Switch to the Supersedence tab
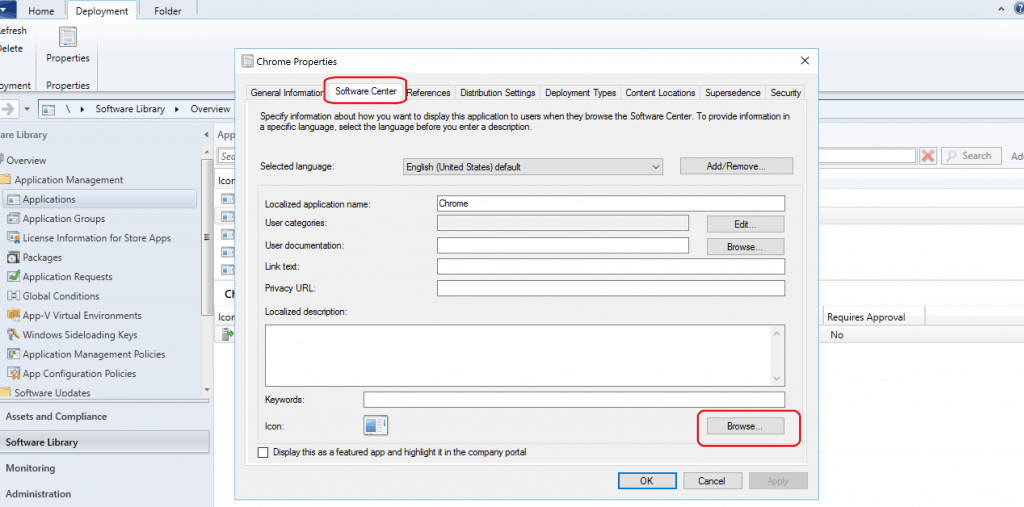Image resolution: width=1024 pixels, height=507 pixels. [733, 93]
